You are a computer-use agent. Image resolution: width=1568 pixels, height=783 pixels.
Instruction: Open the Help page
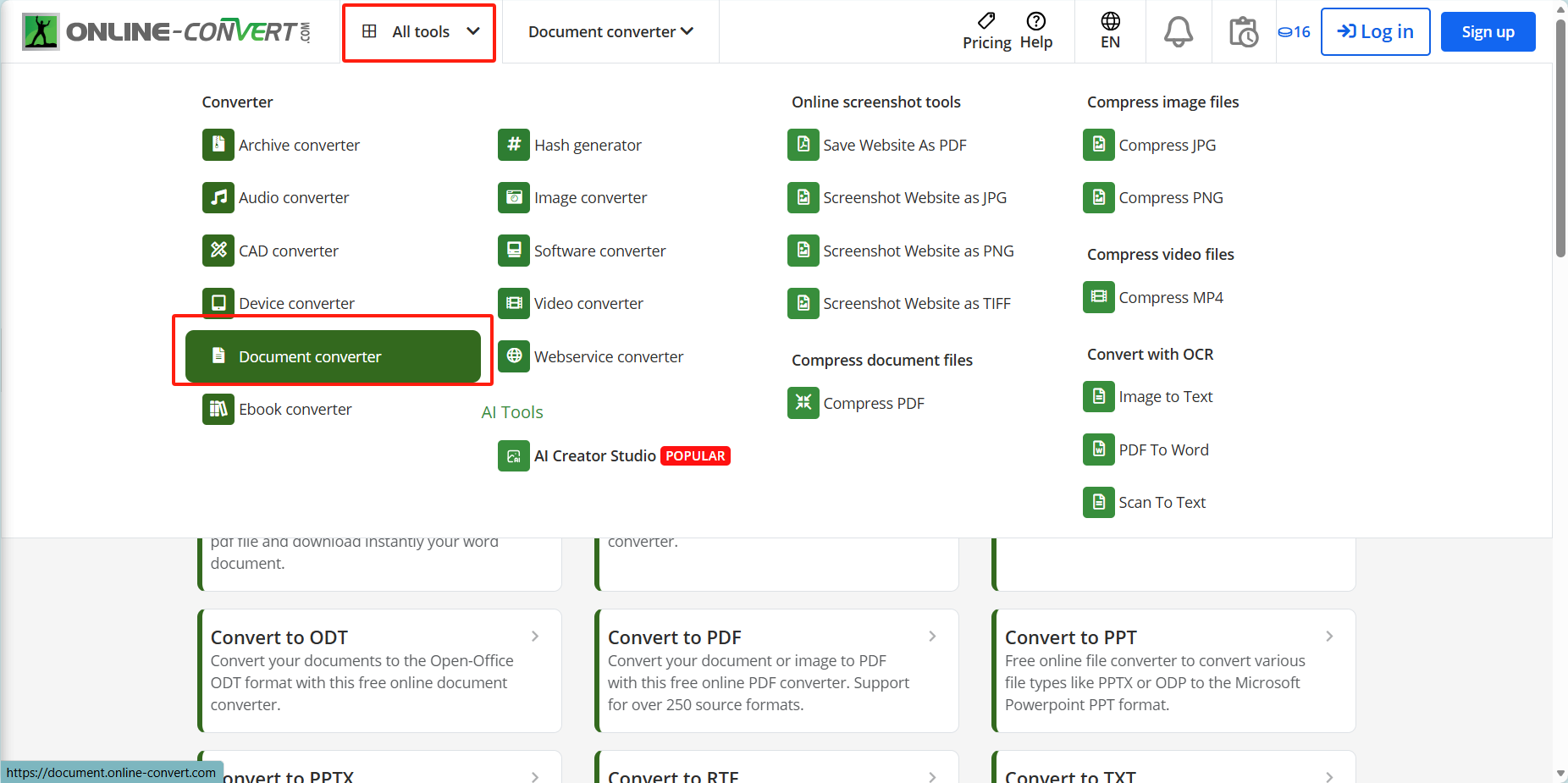[x=1036, y=32]
